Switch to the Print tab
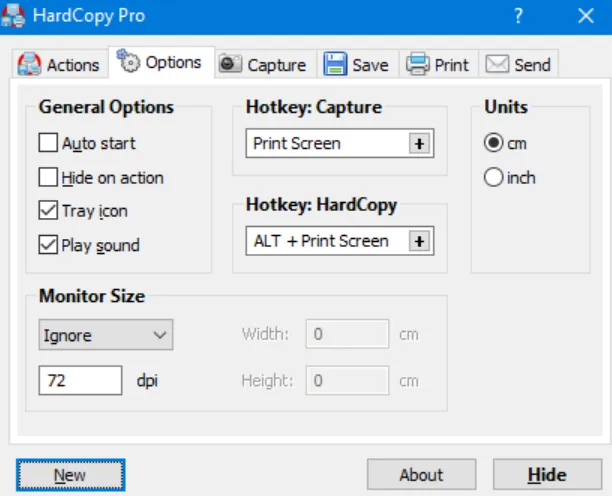This screenshot has height=496, width=612. [439, 64]
